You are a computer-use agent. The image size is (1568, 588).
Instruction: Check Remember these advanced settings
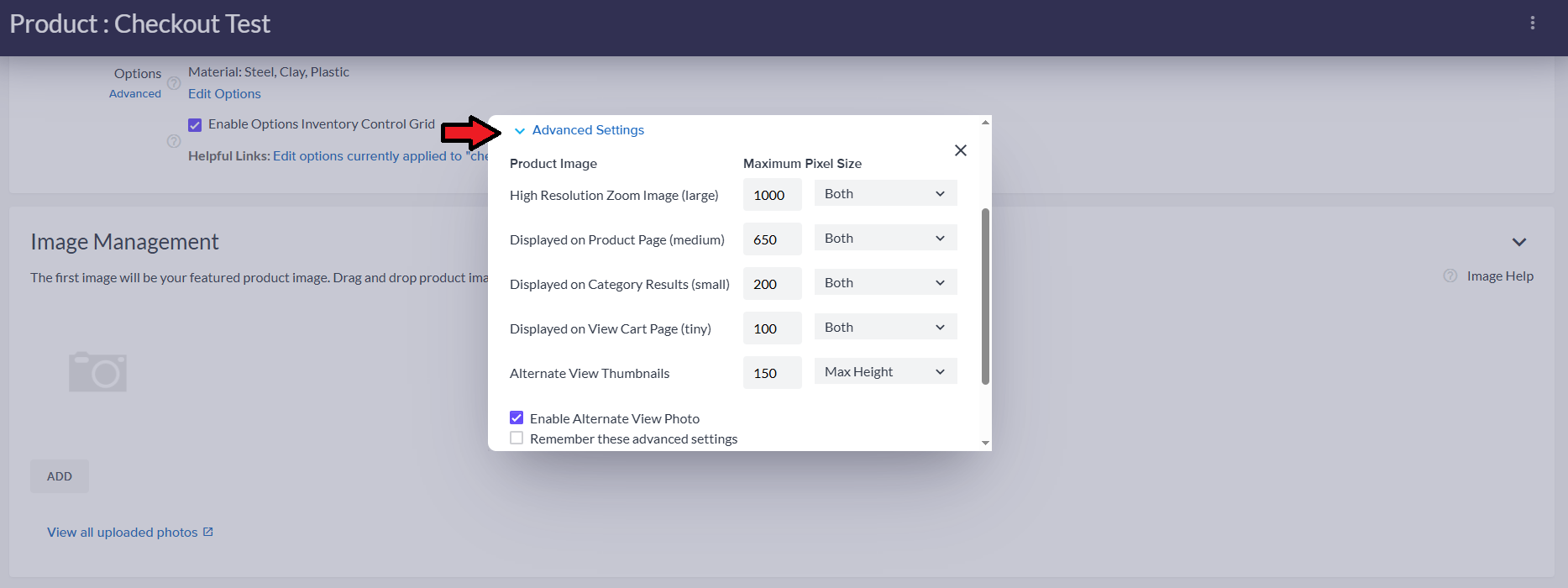[517, 438]
